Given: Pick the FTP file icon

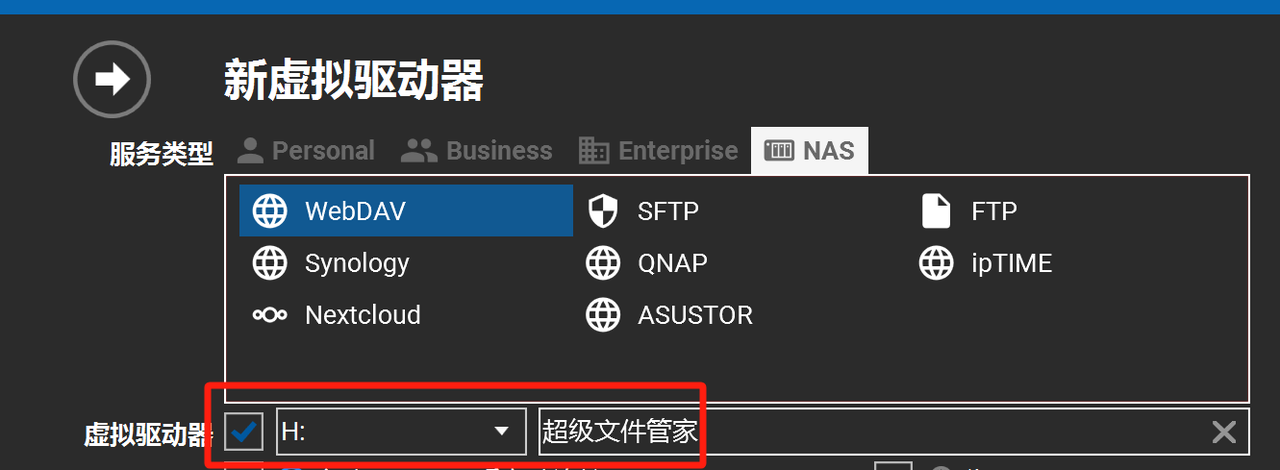Looking at the screenshot, I should [x=936, y=211].
